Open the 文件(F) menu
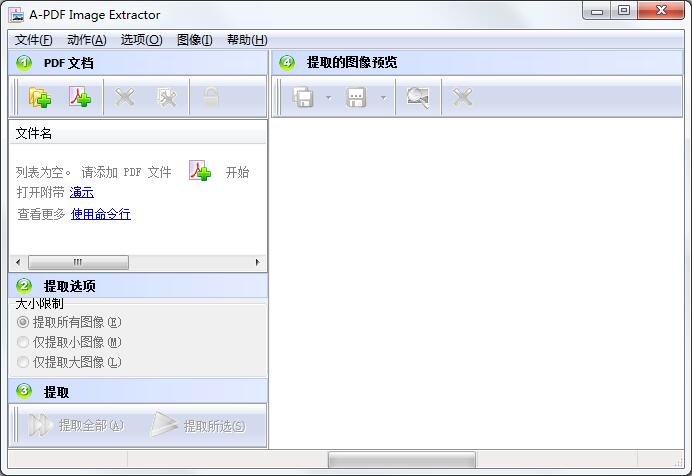Viewport: 692px width, 476px height. (x=34, y=40)
